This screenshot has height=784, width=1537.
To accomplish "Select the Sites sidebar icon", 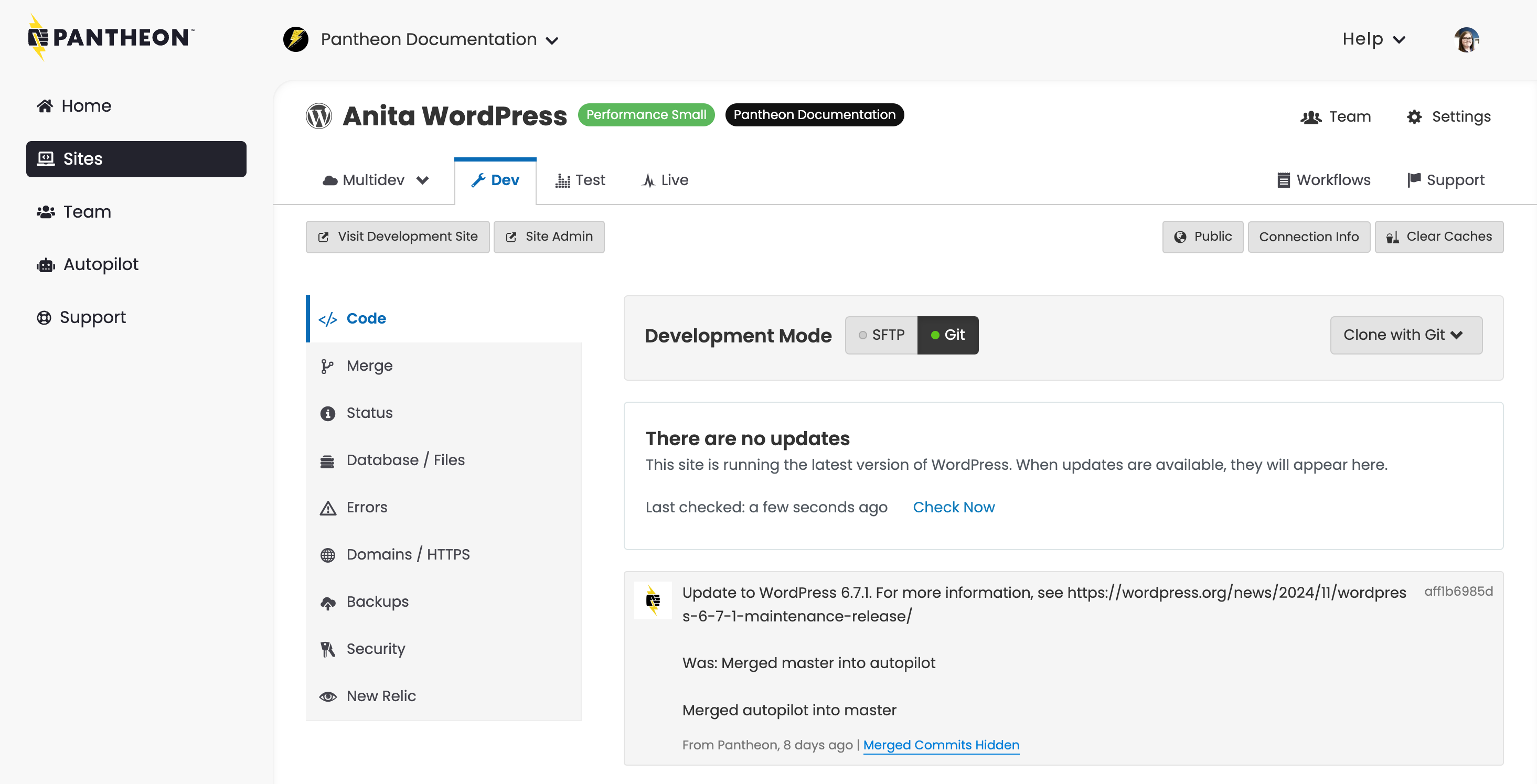I will (46, 158).
